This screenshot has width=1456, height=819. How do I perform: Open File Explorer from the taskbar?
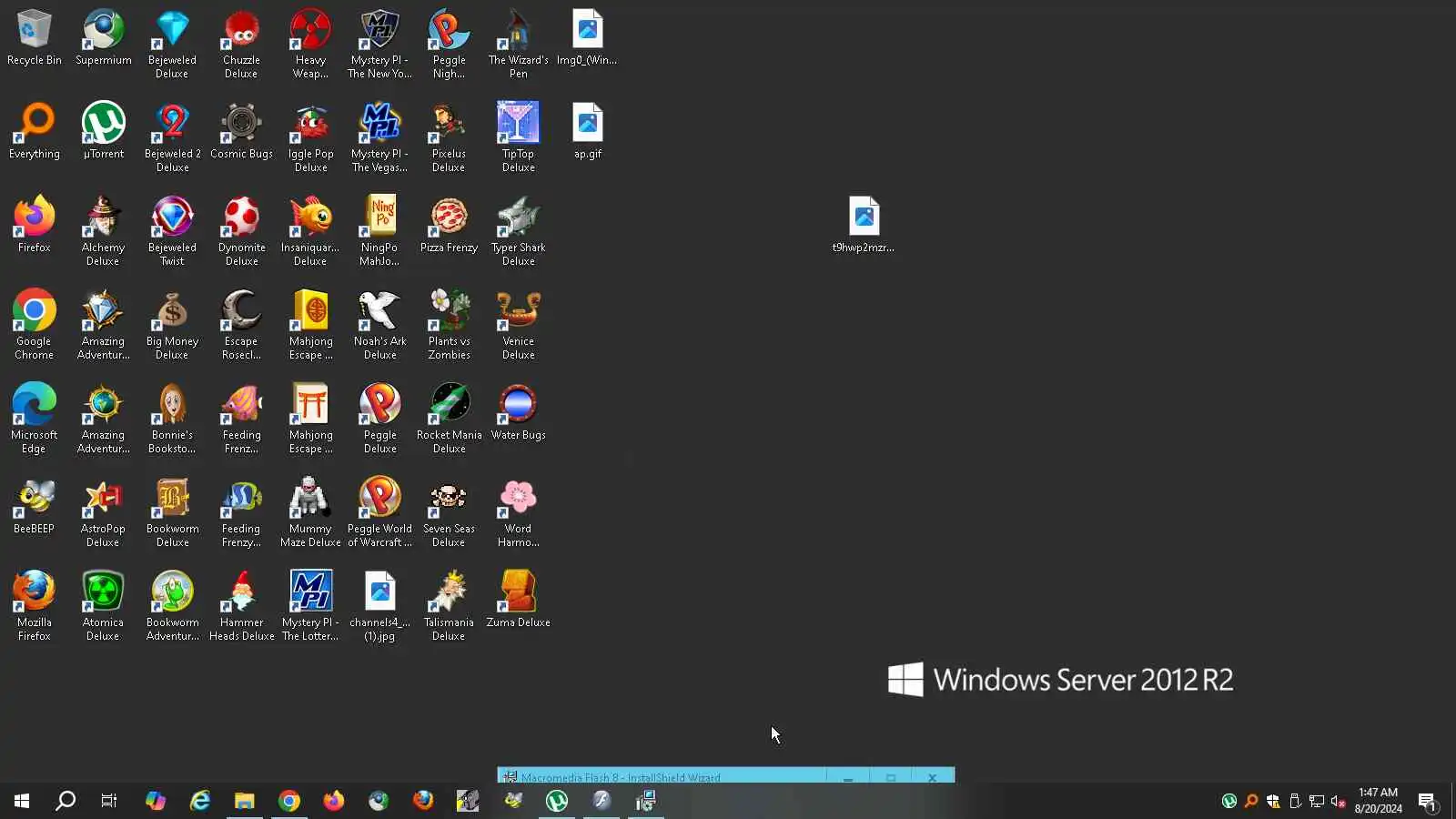point(245,801)
